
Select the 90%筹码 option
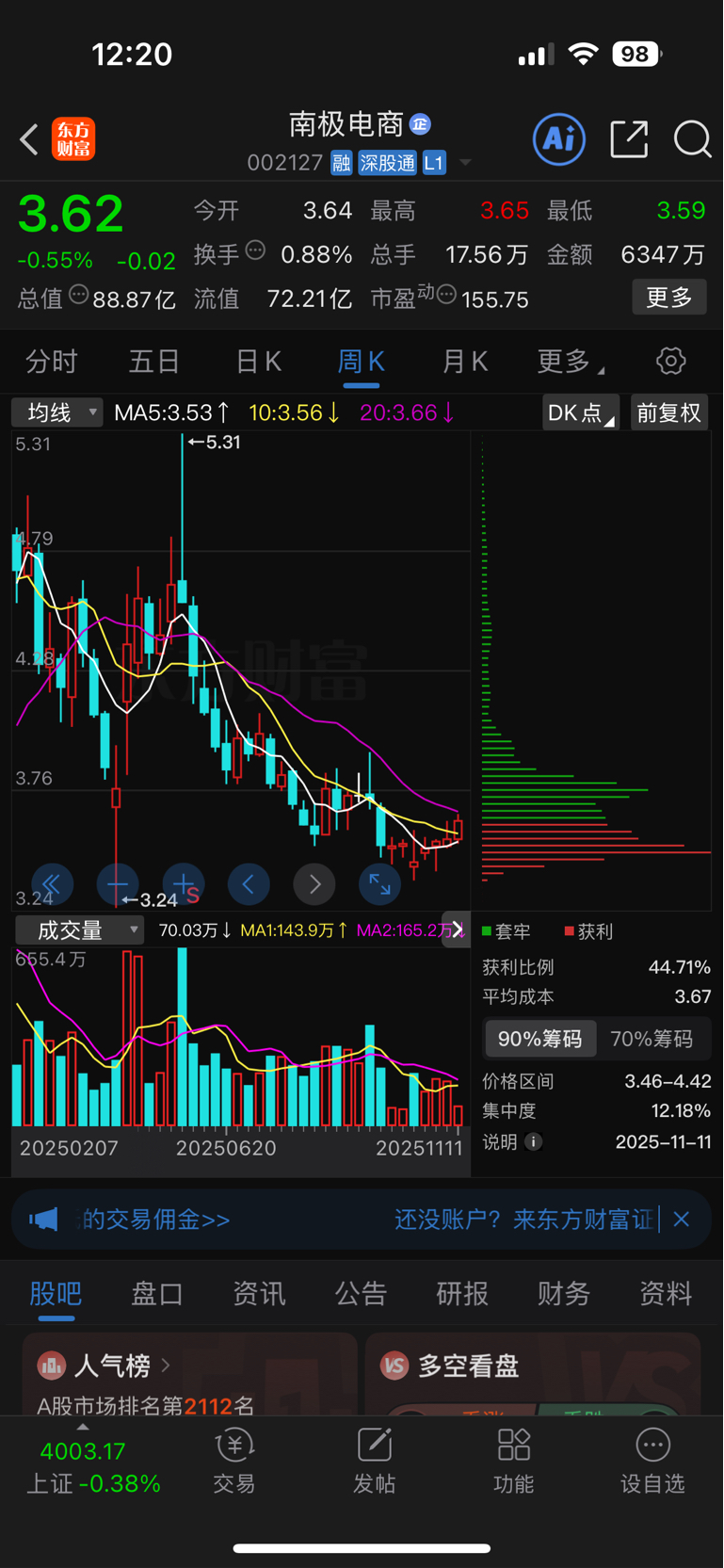pyautogui.click(x=540, y=1039)
